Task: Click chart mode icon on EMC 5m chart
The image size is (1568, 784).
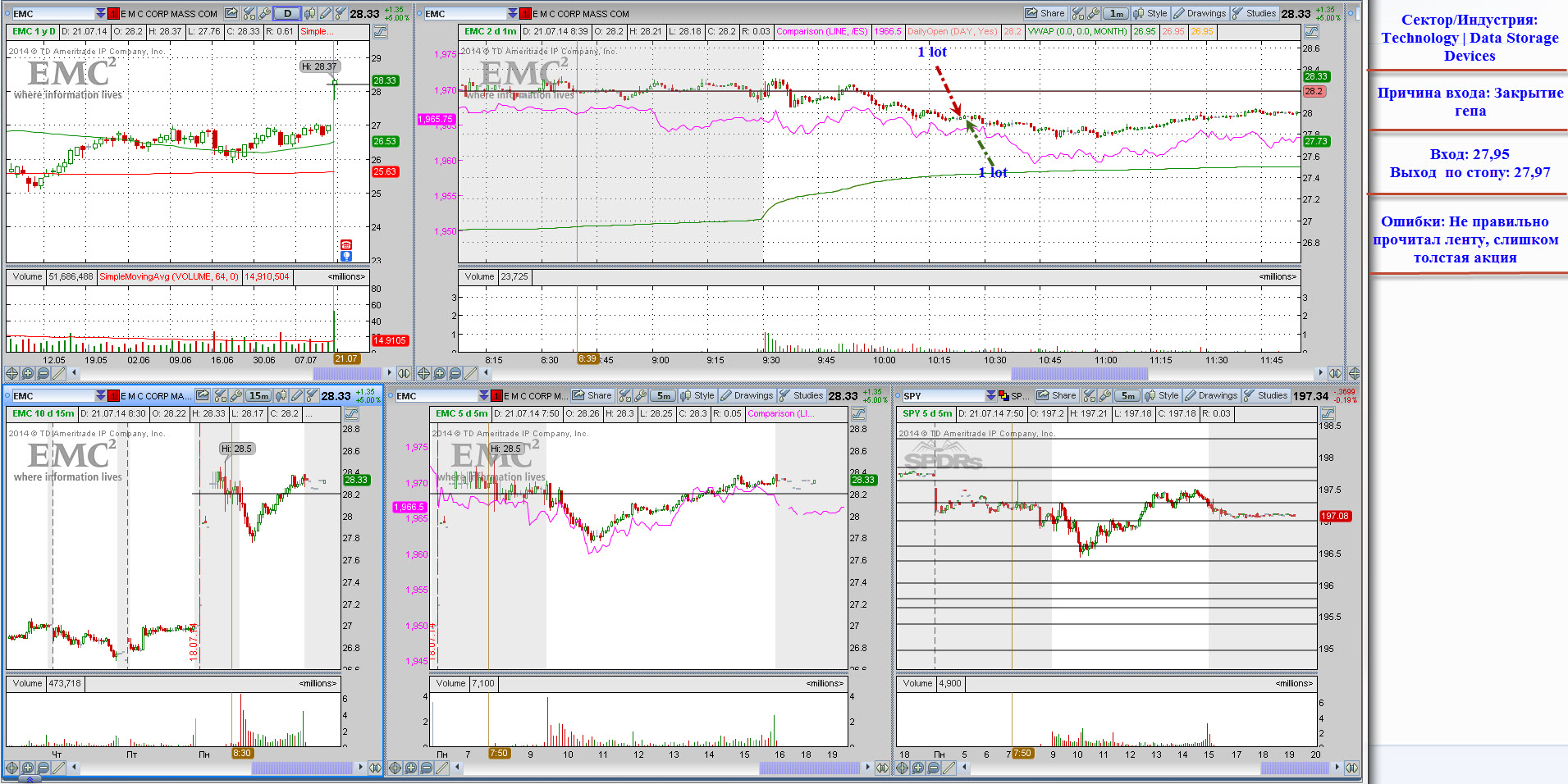Action: point(858,414)
